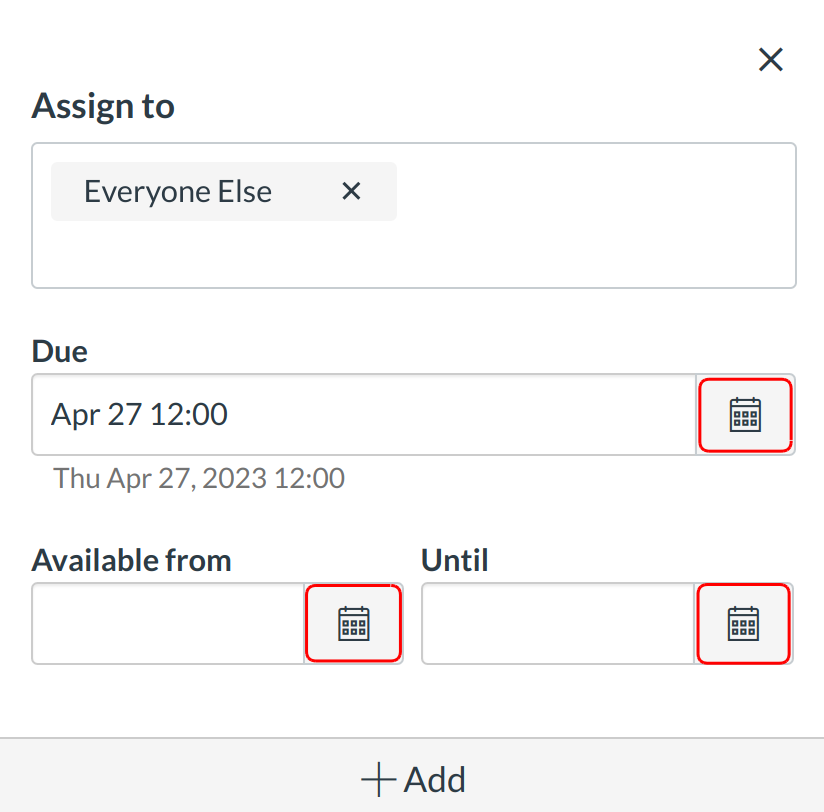
Task: Click the Thu Apr 27, 2023 12:00 hint
Action: pyautogui.click(x=199, y=478)
